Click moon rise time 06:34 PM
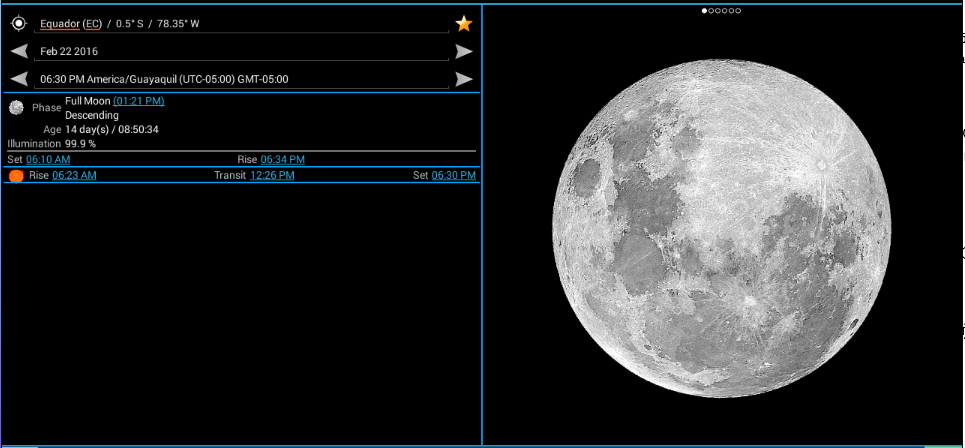Image resolution: width=965 pixels, height=448 pixels. pos(282,159)
